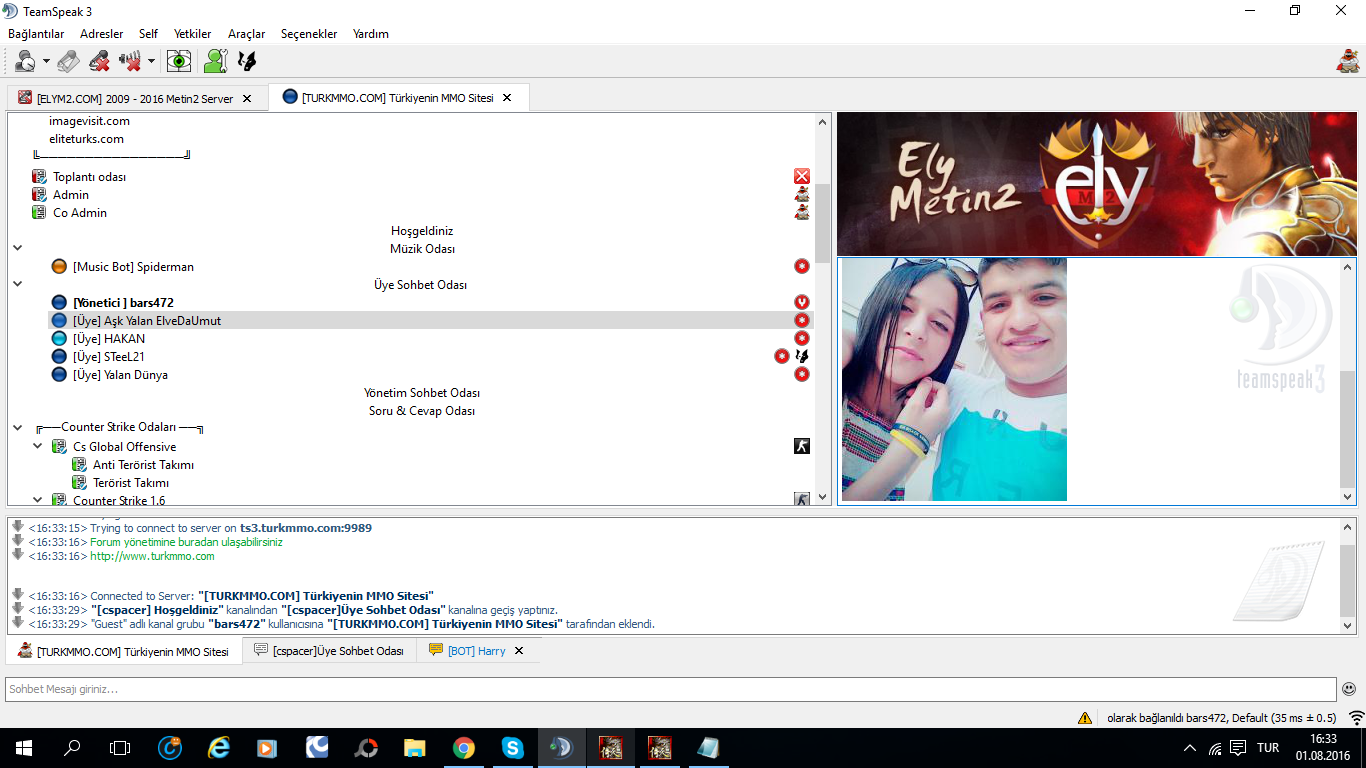
Task: Switch to TURKMMO.COM server chat tab
Action: pyautogui.click(x=124, y=652)
